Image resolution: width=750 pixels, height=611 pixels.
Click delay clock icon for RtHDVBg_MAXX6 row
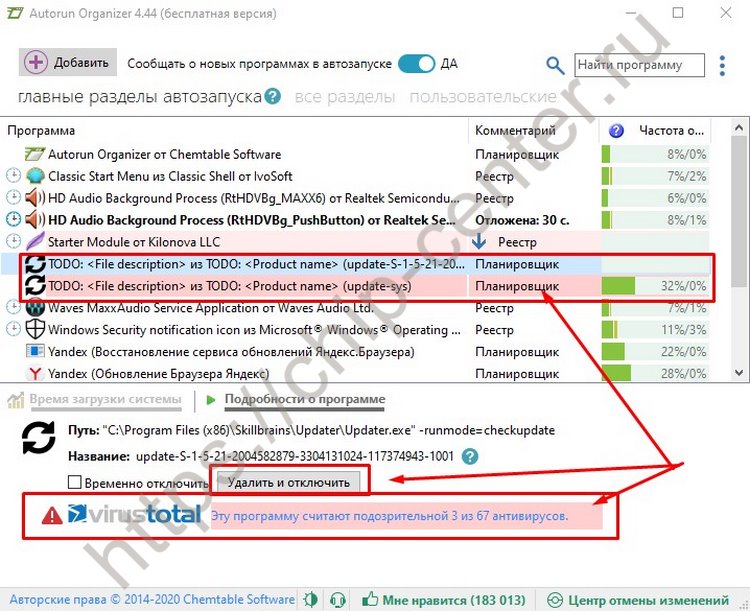tap(13, 198)
